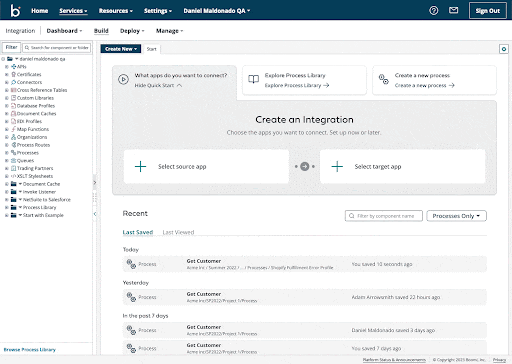Click the plus icon for source app

(140, 166)
